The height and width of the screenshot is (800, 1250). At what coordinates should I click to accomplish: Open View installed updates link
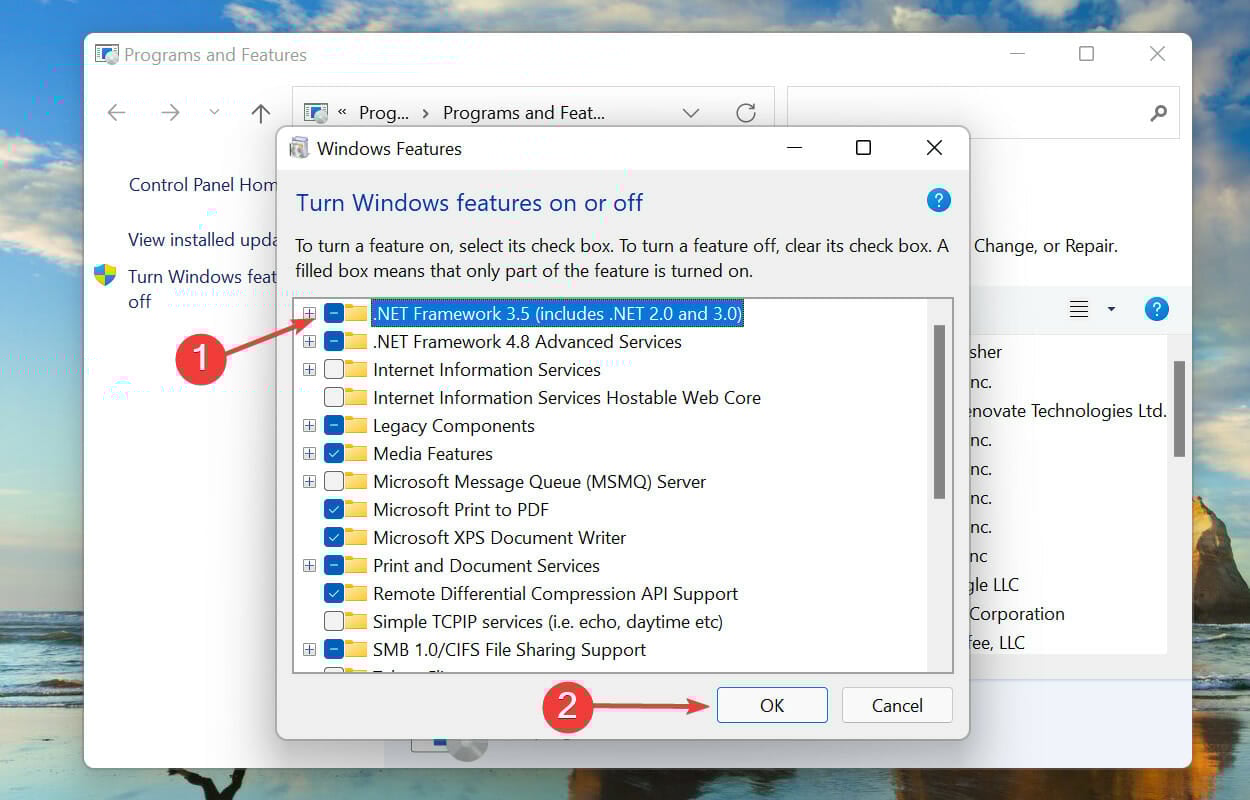point(202,240)
